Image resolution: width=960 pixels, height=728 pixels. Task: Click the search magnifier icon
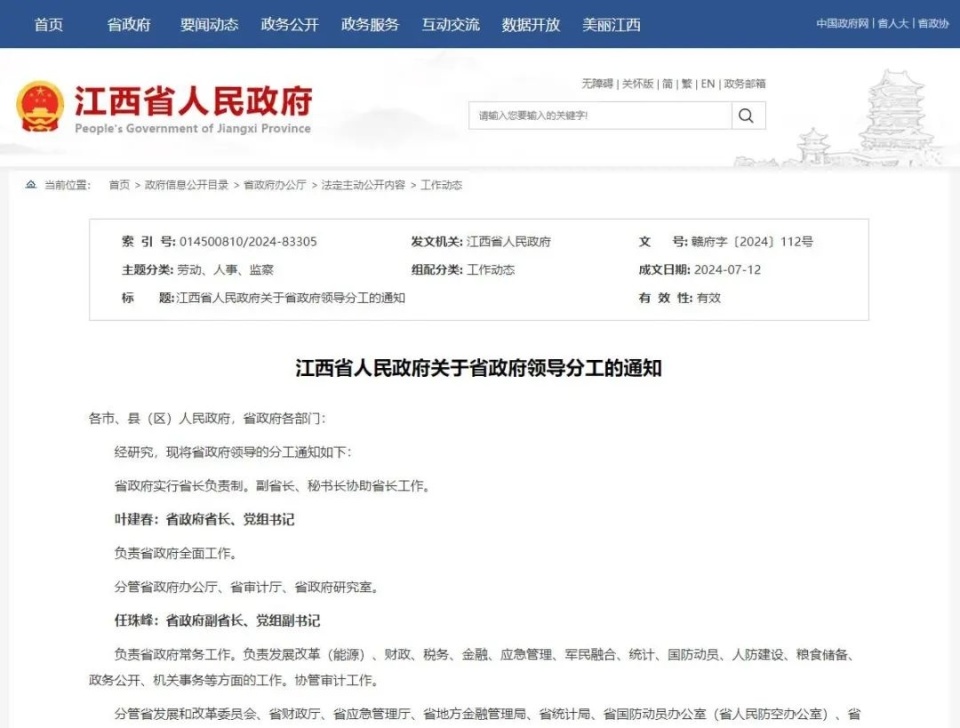coord(746,116)
